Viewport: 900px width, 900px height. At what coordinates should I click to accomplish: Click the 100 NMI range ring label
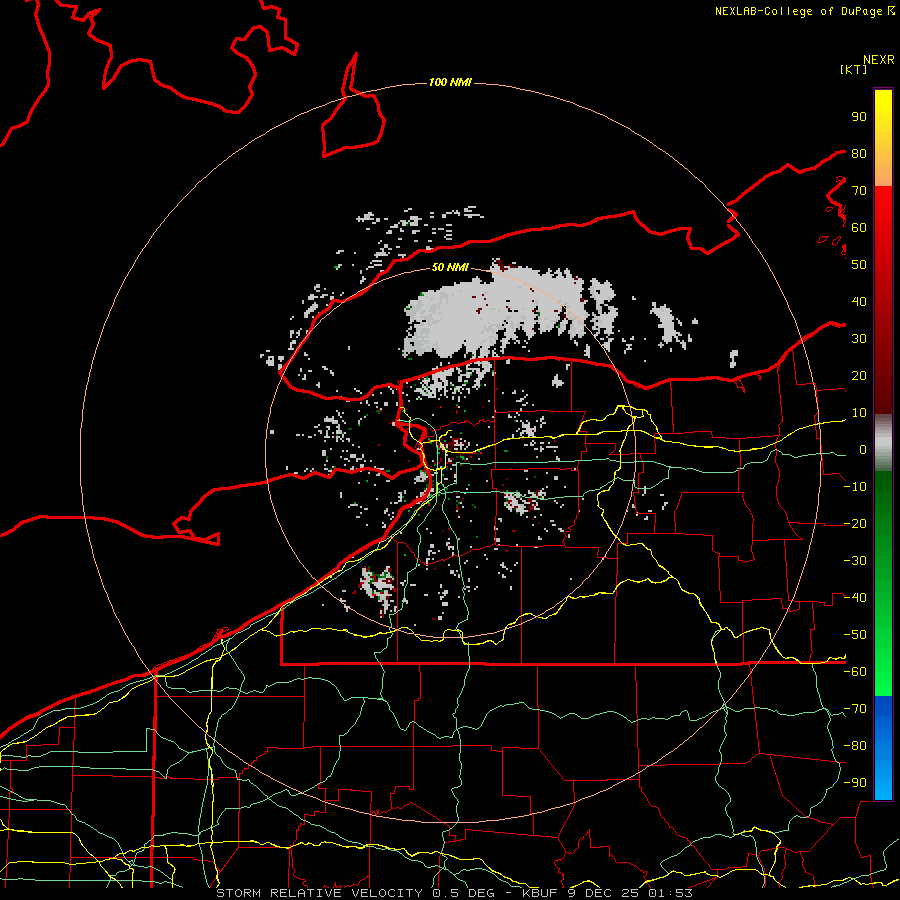[450, 83]
